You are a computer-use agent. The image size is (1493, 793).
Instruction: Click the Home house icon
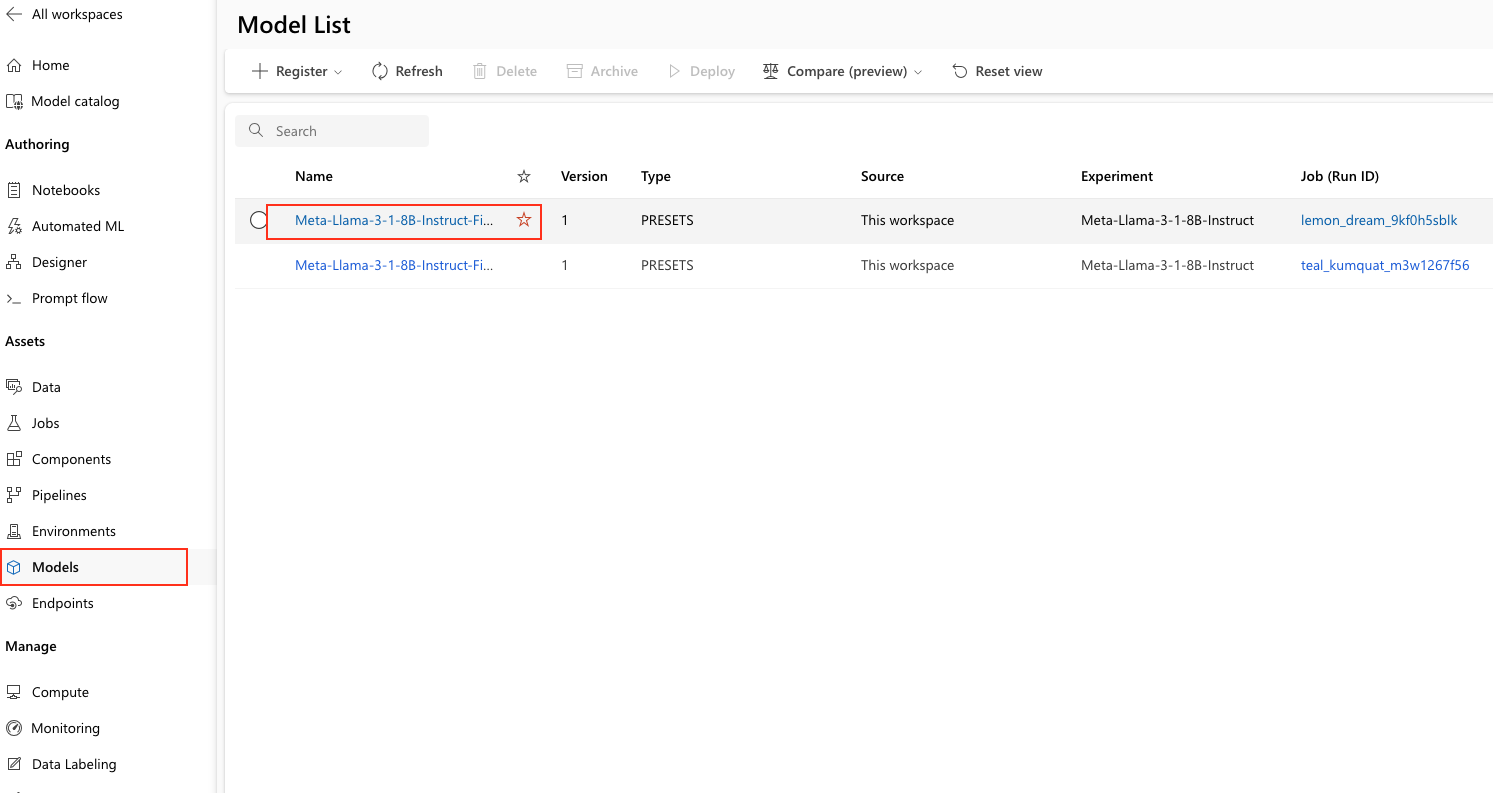point(14,65)
